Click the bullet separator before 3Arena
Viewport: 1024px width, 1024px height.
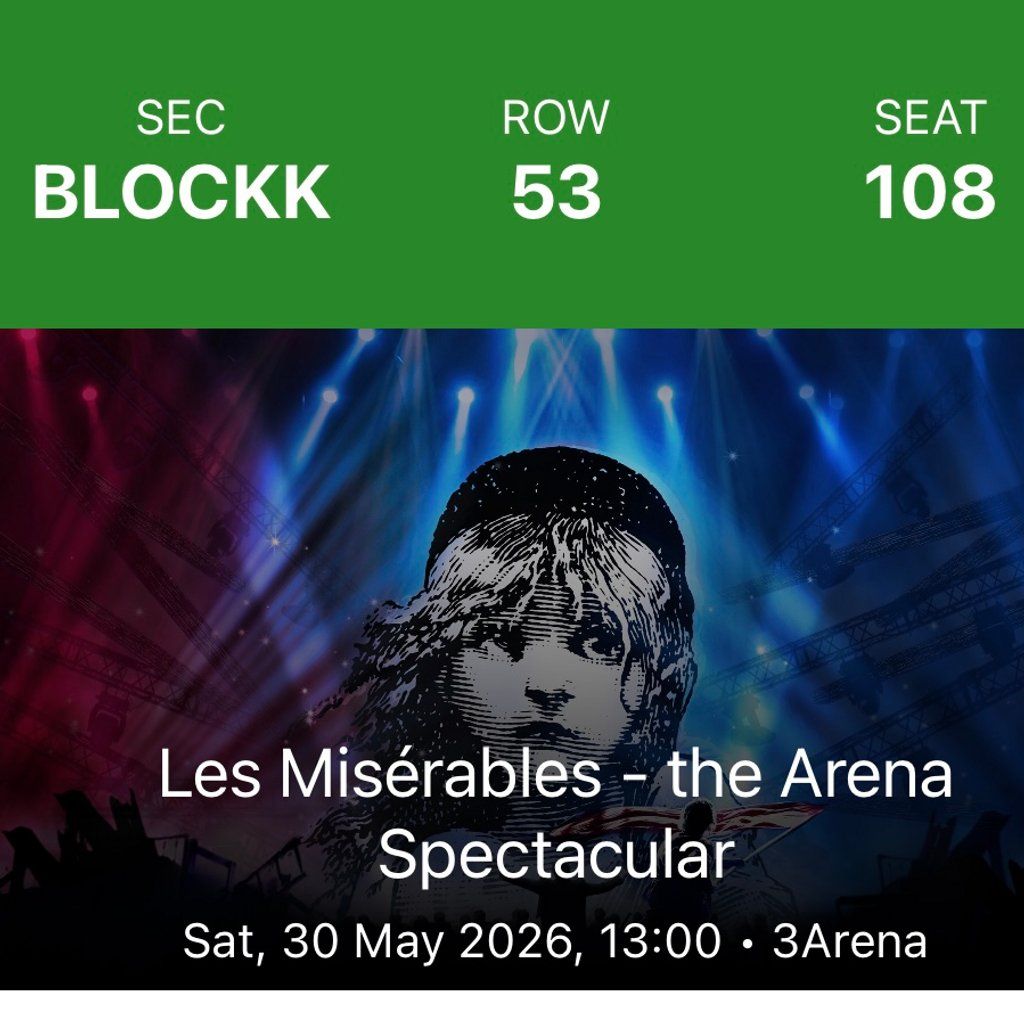(746, 943)
